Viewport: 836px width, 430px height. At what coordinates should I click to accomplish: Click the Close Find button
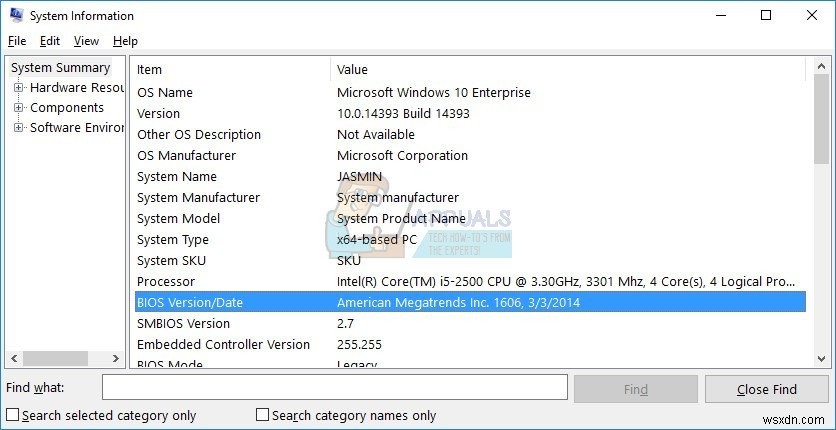766,388
